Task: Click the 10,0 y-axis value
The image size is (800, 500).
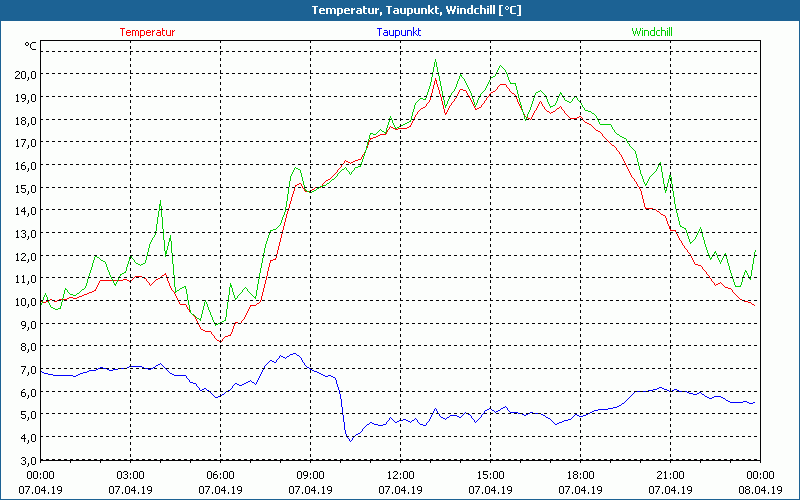Action: [x=26, y=303]
